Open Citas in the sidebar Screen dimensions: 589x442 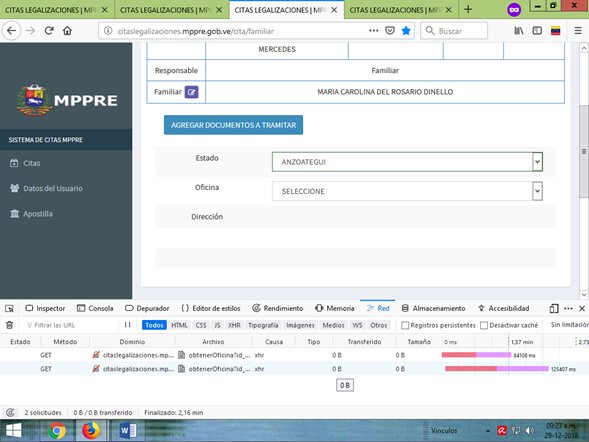pos(32,163)
